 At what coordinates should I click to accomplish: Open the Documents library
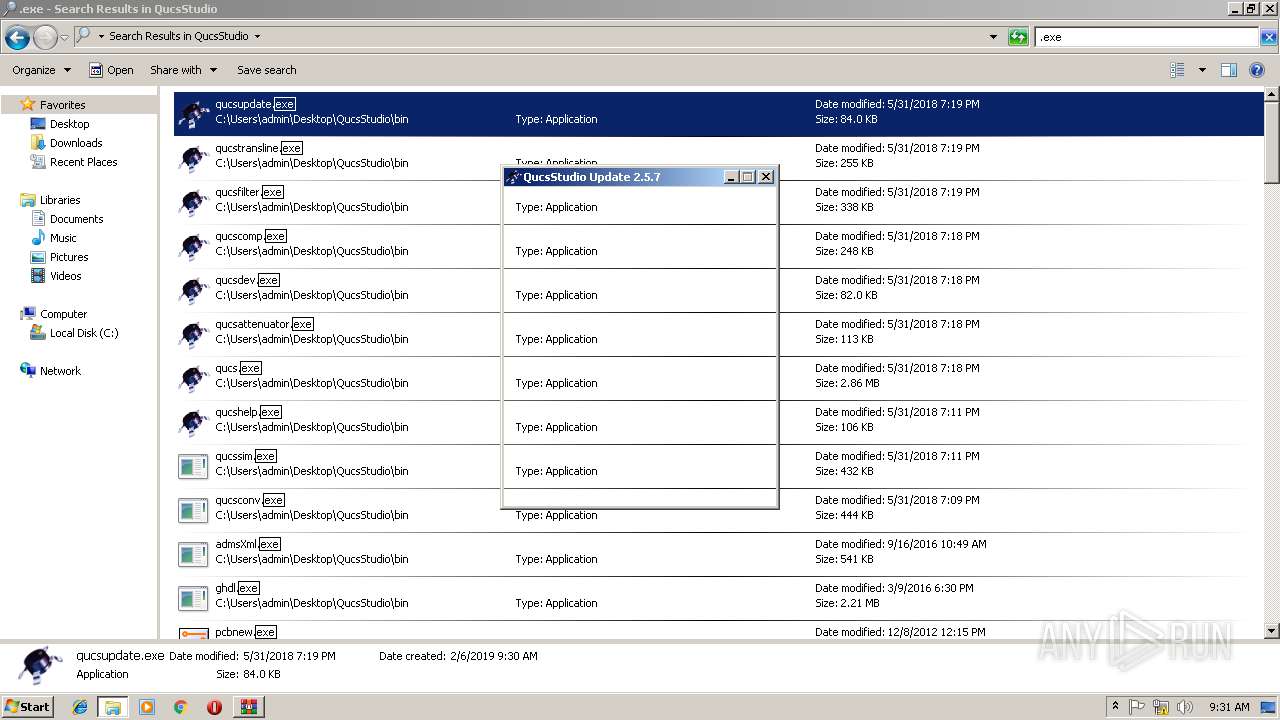click(76, 219)
